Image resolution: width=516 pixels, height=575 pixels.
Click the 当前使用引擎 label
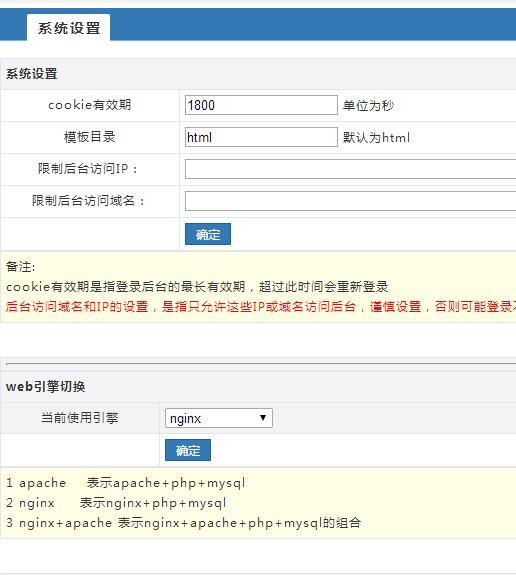coord(80,418)
